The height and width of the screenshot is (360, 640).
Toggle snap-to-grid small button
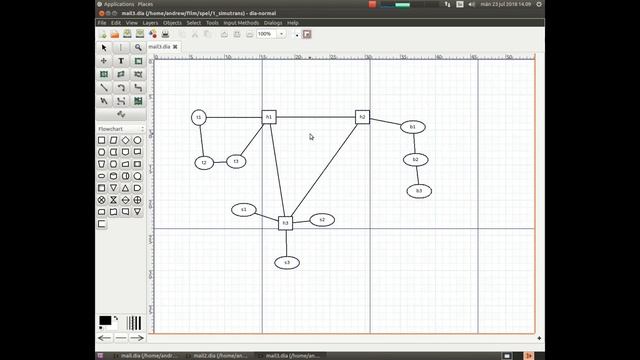click(297, 35)
